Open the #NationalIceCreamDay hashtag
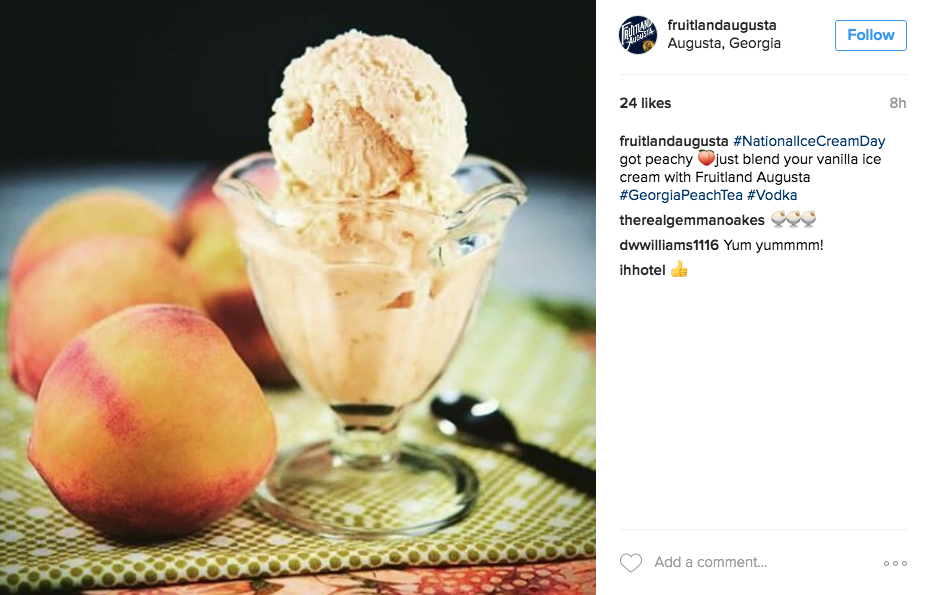This screenshot has height=595, width=928. click(x=809, y=141)
